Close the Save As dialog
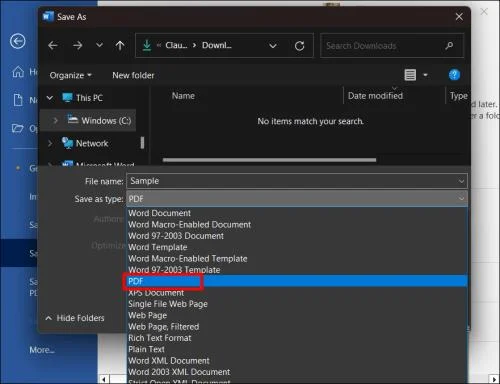The height and width of the screenshot is (384, 500). click(x=459, y=17)
